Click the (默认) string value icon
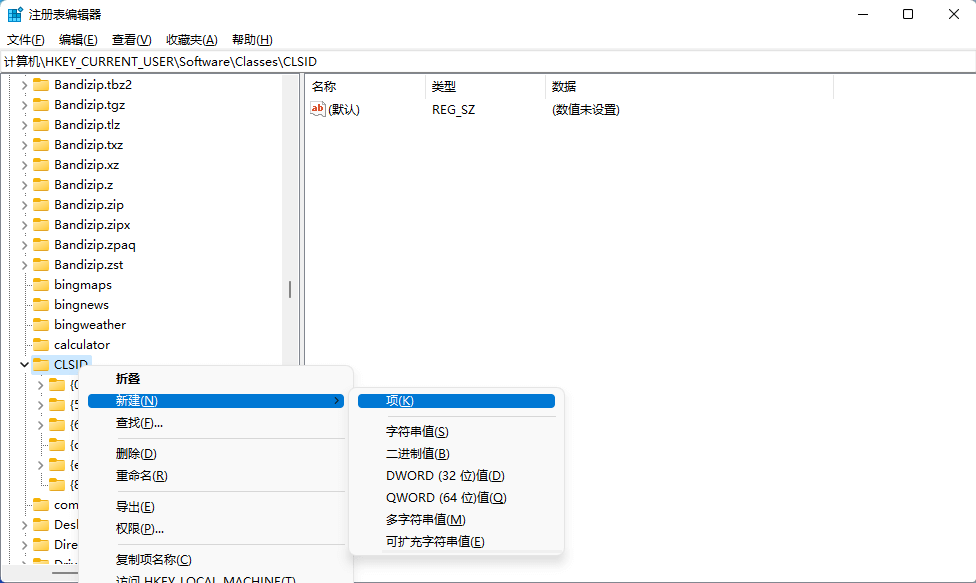Viewport: 976px width, 583px height. pos(318,109)
